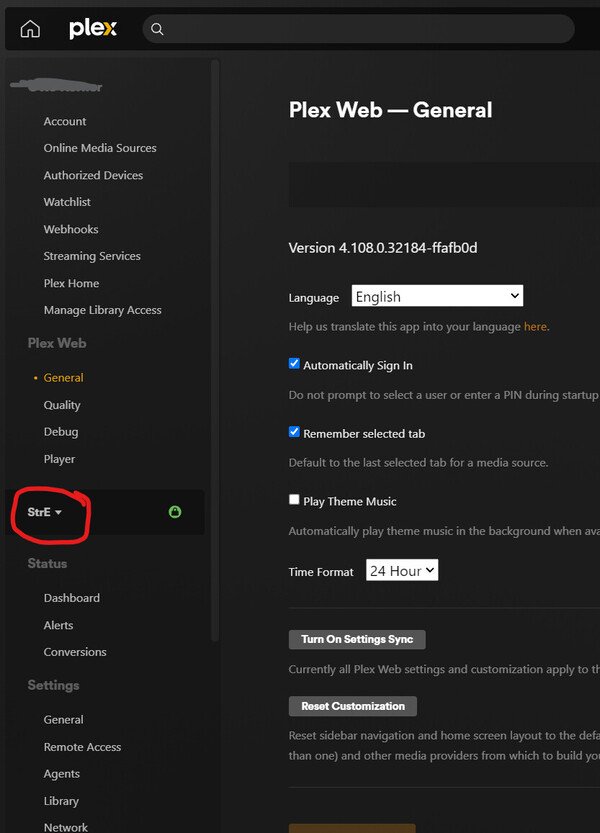Screen dimensions: 600x833
Task: Click the Status section heading
Action: tap(47, 564)
